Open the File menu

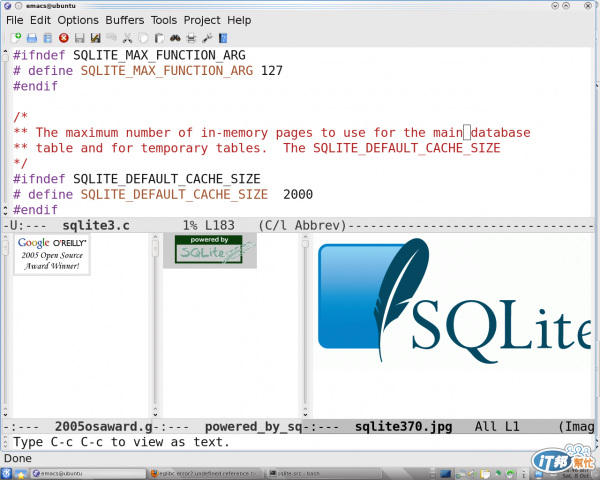[x=15, y=20]
